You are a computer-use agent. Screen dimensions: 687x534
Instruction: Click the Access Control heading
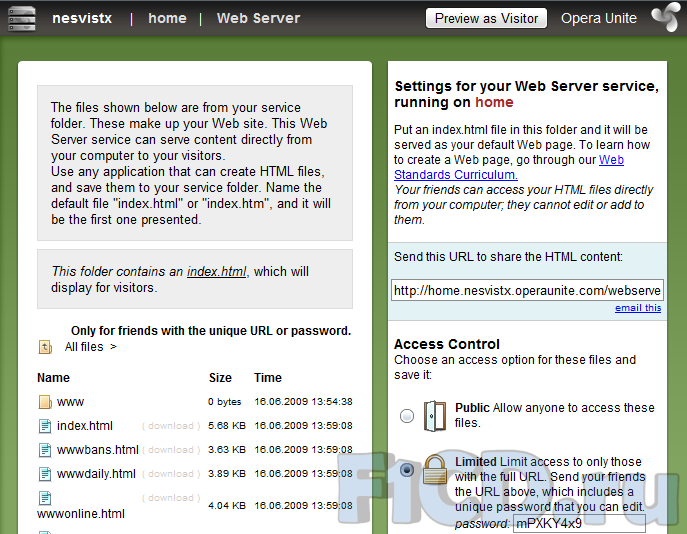click(446, 344)
